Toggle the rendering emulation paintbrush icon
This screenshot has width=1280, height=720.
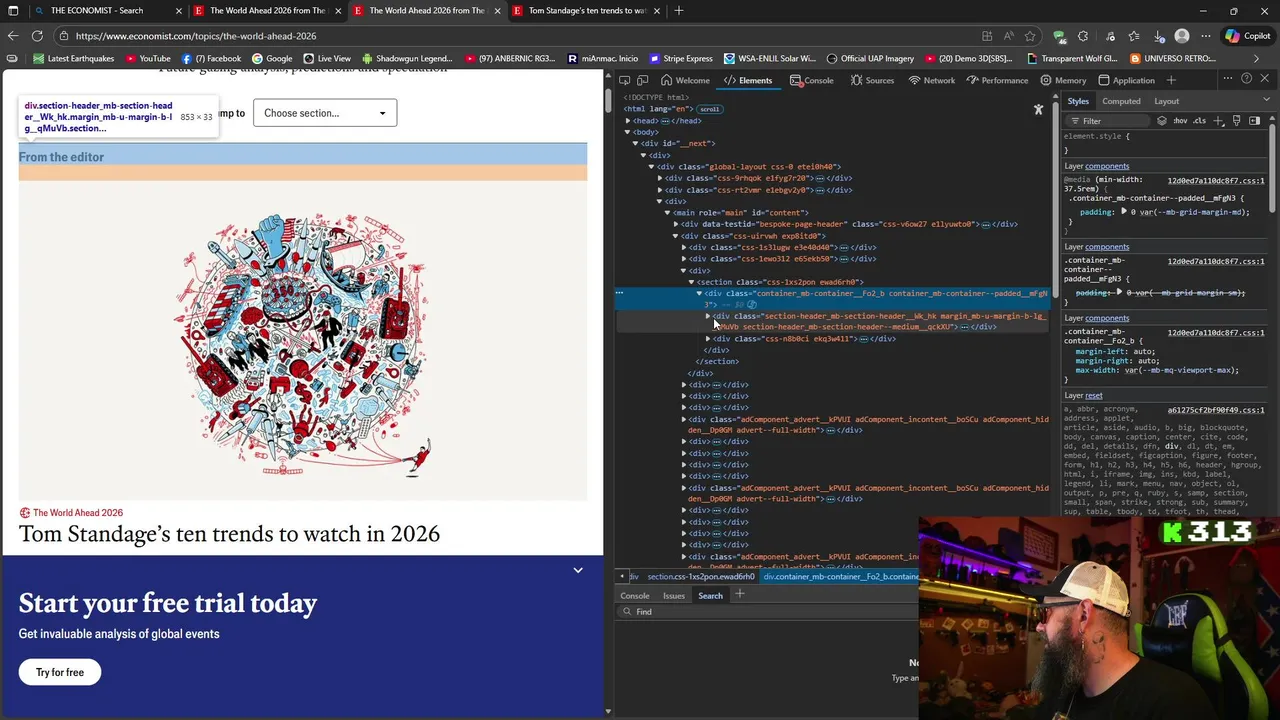(x=1237, y=121)
